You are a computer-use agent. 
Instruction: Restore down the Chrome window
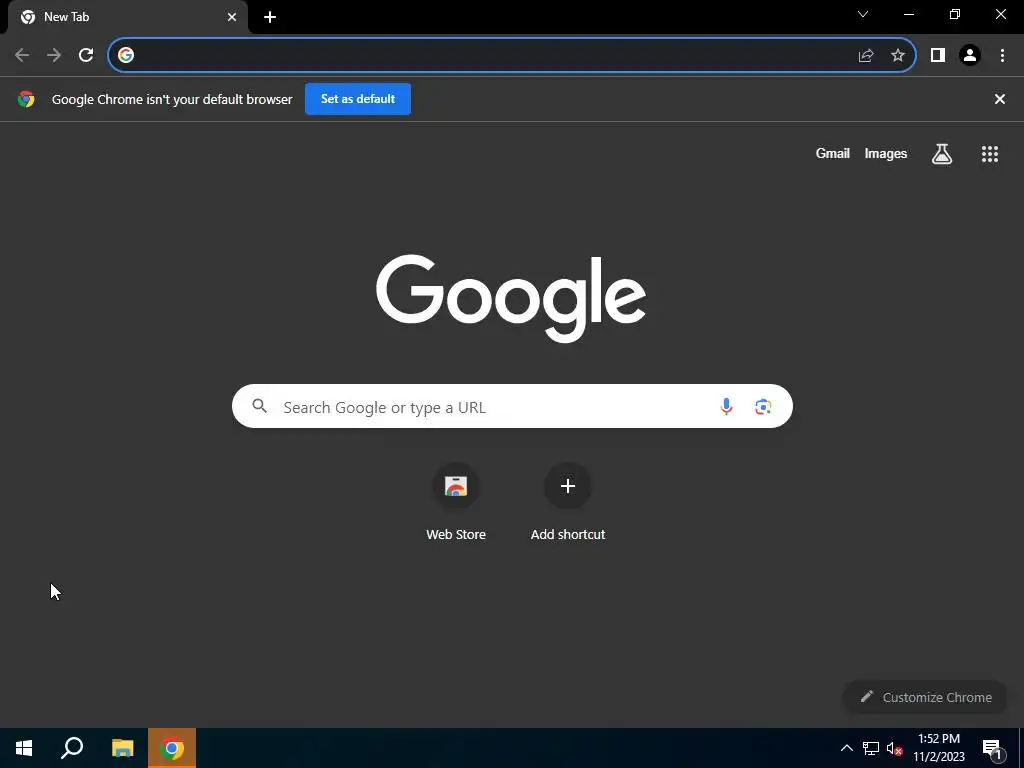click(x=955, y=14)
